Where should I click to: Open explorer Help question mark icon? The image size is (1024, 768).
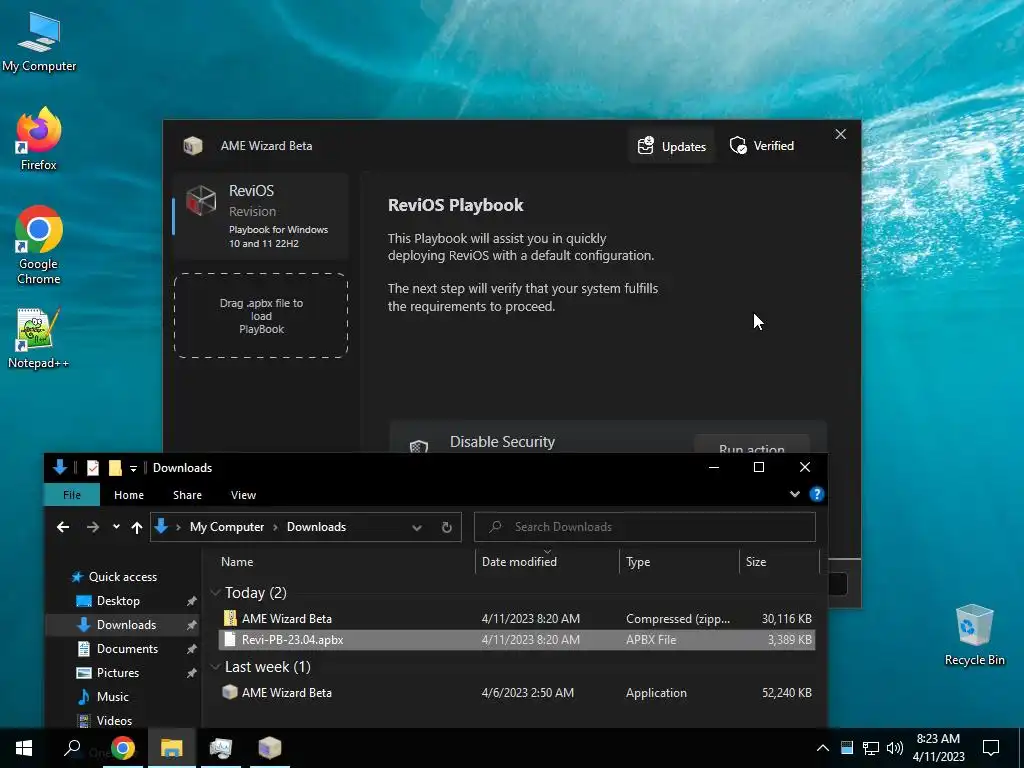816,494
